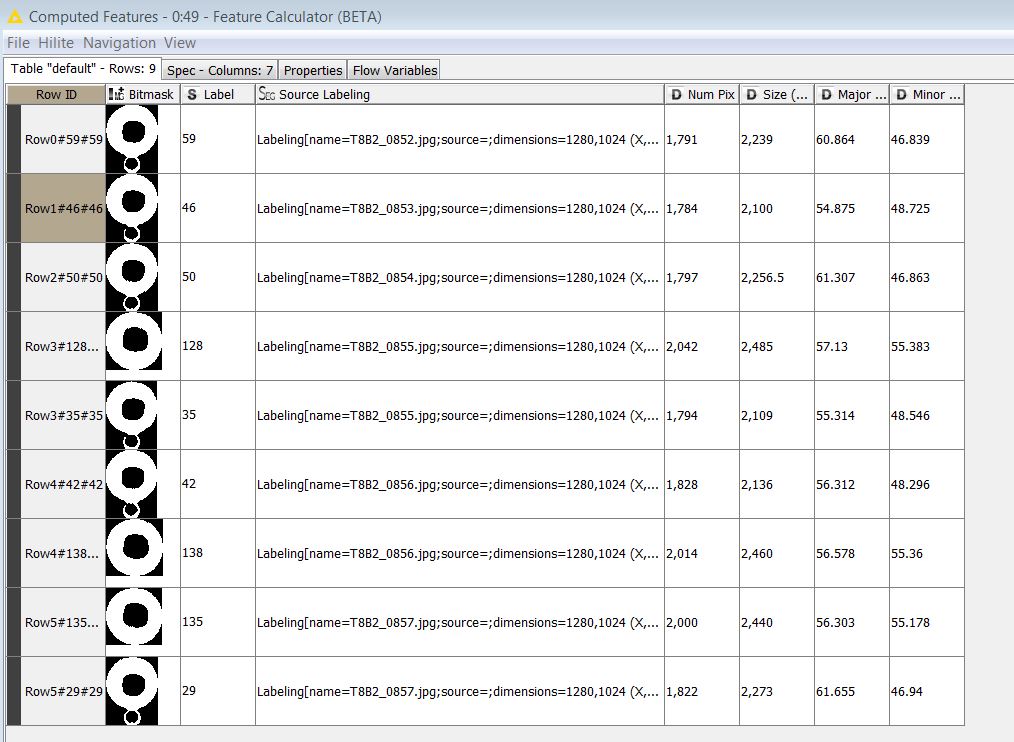Click the Major column header
The height and width of the screenshot is (742, 1014).
[x=852, y=94]
